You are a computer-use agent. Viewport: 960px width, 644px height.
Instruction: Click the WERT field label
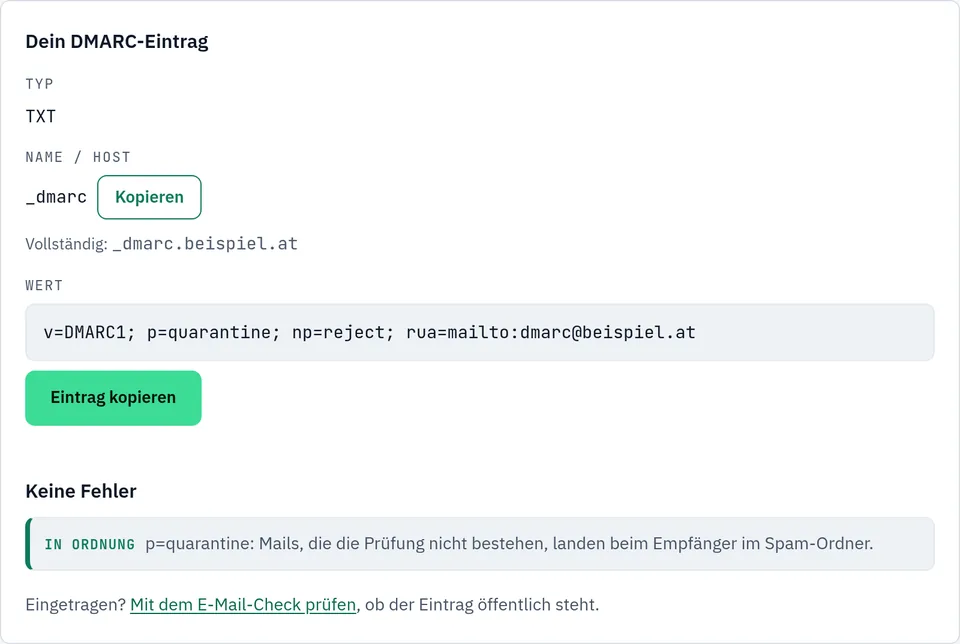coord(44,285)
